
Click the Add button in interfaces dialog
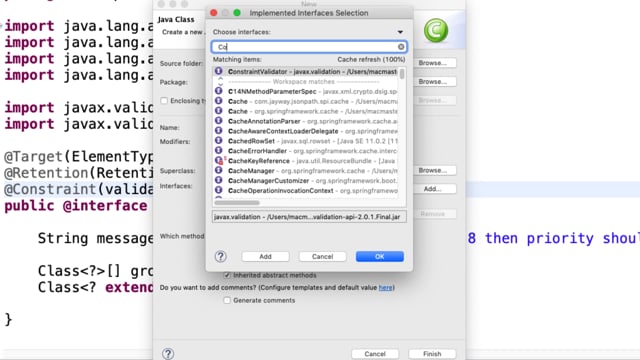pos(265,256)
